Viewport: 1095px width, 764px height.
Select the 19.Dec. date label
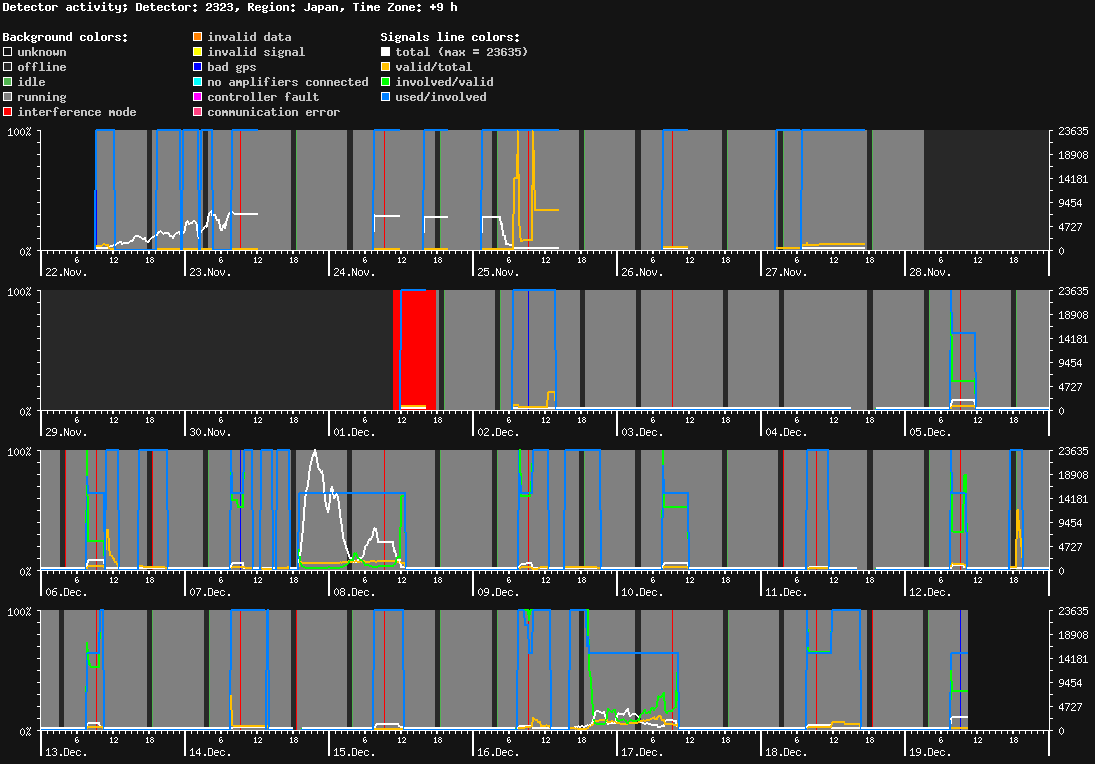coord(931,752)
